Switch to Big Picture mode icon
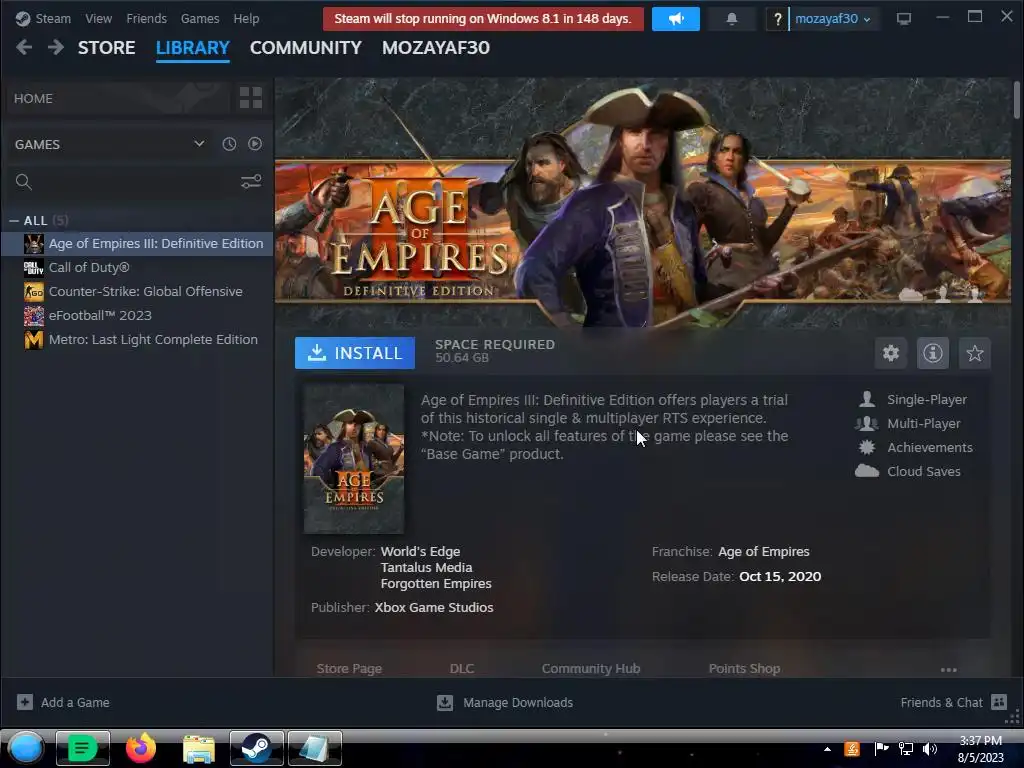Image resolution: width=1024 pixels, height=768 pixels. point(904,19)
